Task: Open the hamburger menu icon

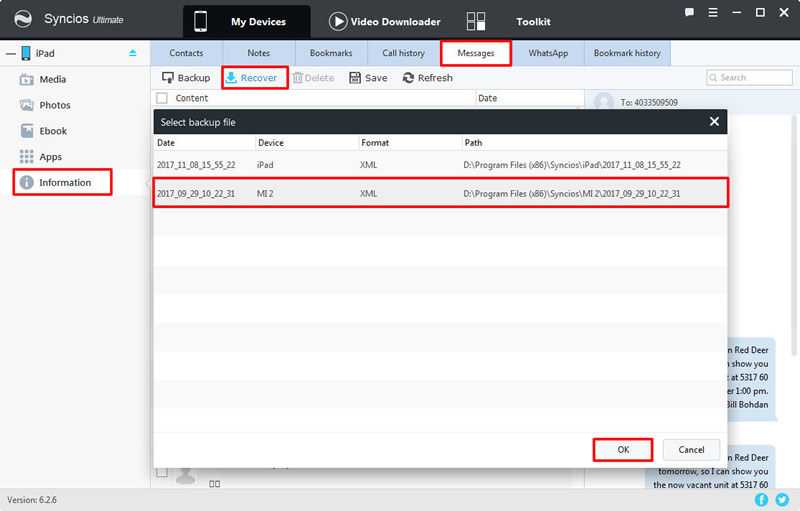Action: (x=713, y=13)
